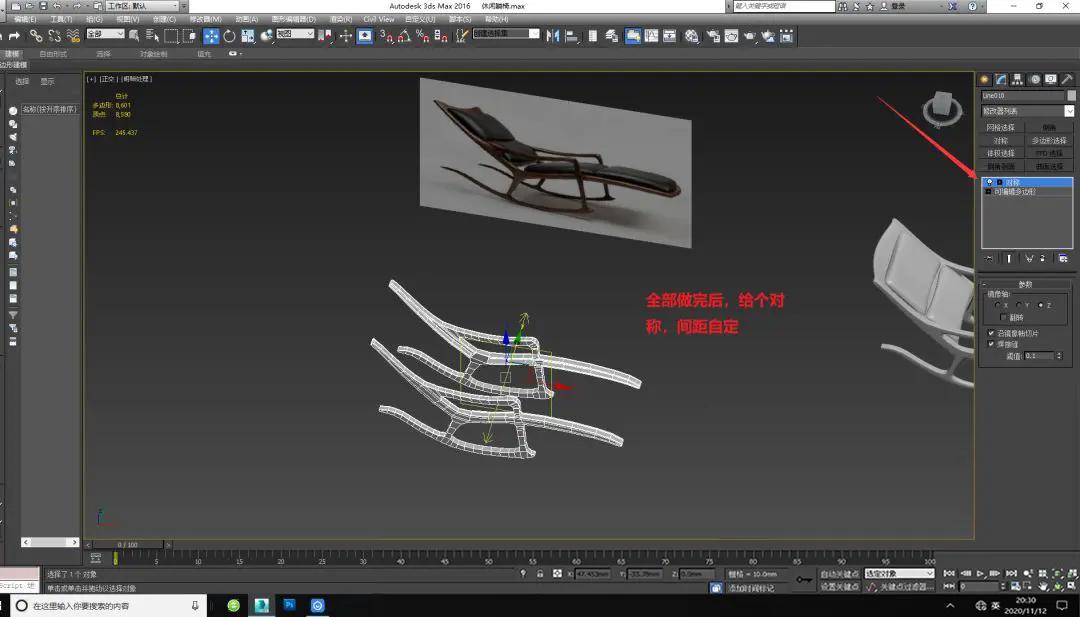
Task: Click the Angle Snap toggle icon
Action: pos(403,36)
